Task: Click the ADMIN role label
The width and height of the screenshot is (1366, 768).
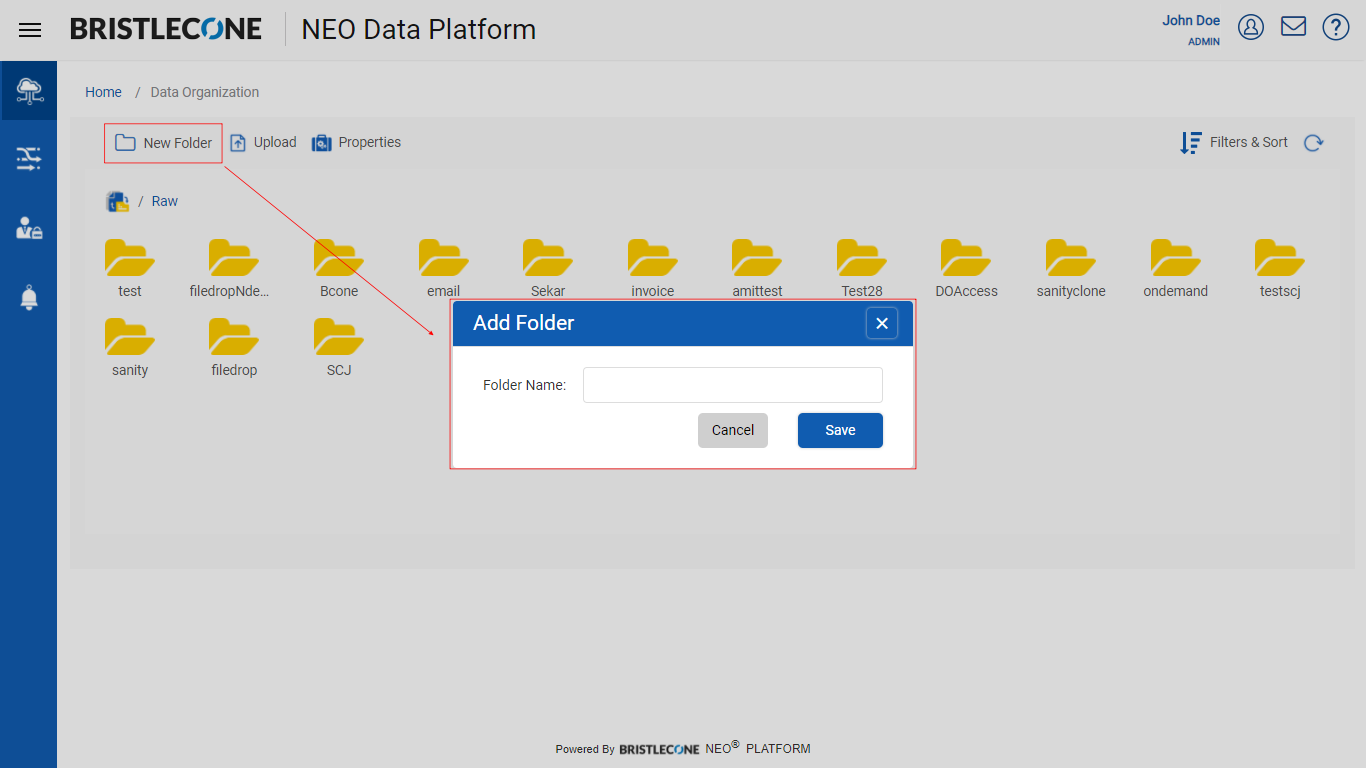Action: pyautogui.click(x=1204, y=42)
